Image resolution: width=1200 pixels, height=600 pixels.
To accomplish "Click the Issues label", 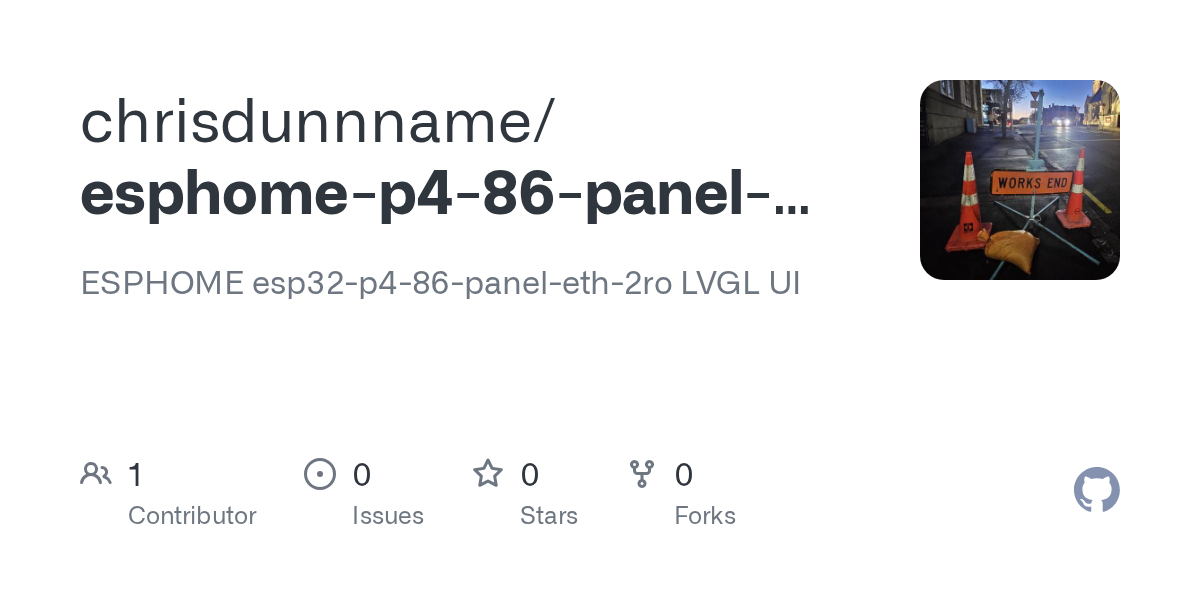I will click(388, 516).
